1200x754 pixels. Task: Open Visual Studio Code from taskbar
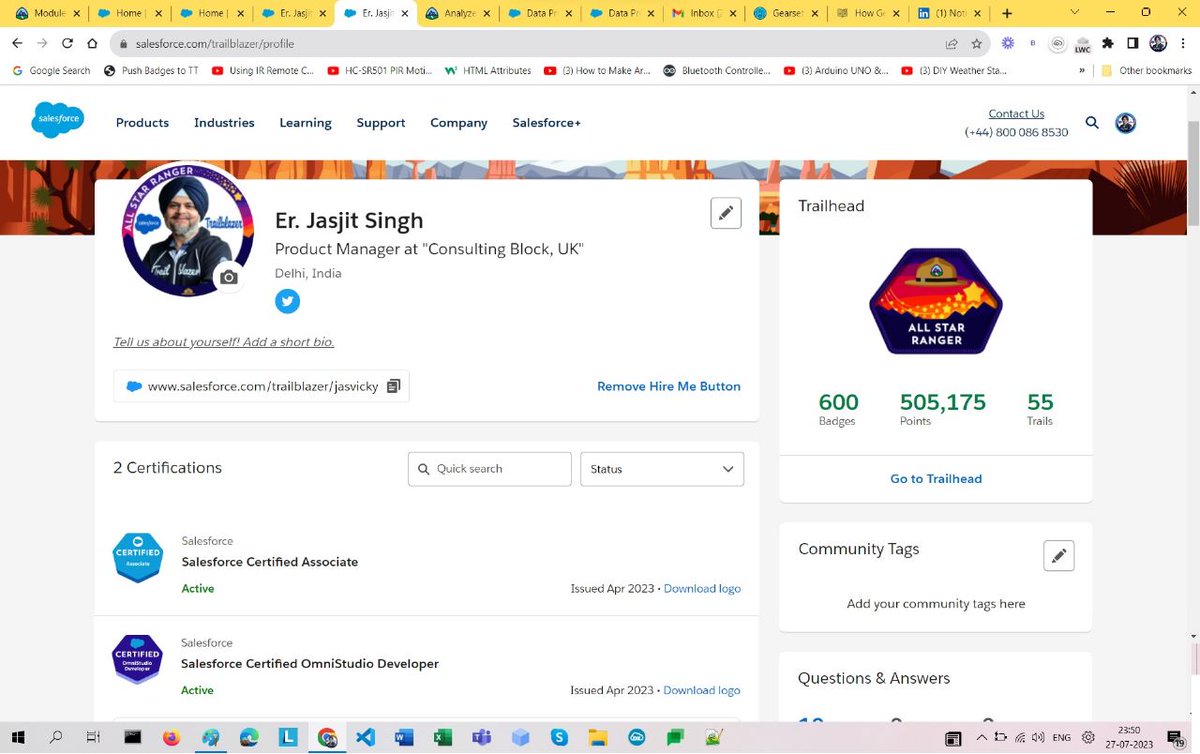point(365,738)
